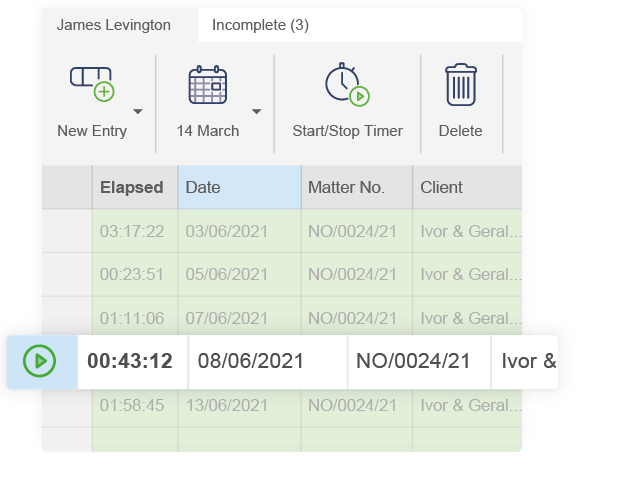This screenshot has width=639, height=500.
Task: Click the 14 March label
Action: [x=208, y=131]
